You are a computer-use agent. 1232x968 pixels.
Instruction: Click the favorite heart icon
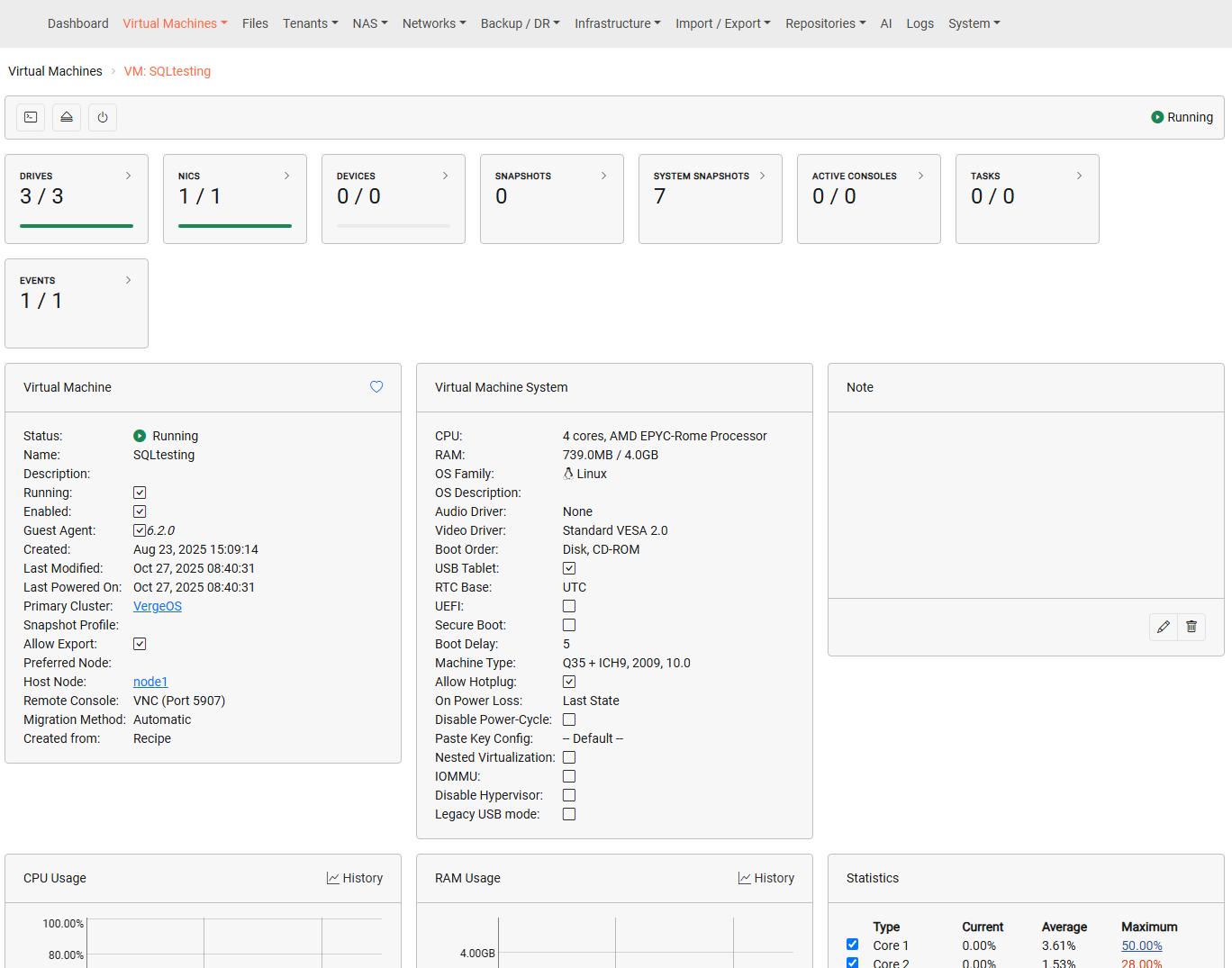[x=376, y=387]
